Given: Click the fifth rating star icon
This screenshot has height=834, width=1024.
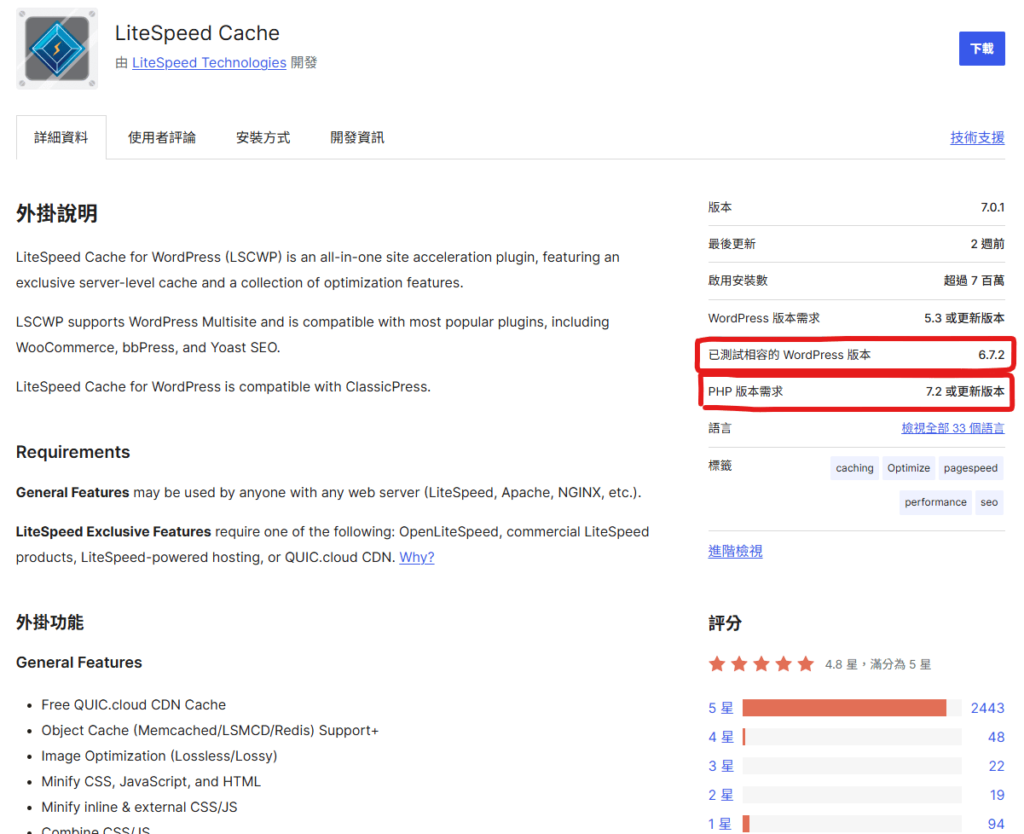Looking at the screenshot, I should click(x=806, y=664).
